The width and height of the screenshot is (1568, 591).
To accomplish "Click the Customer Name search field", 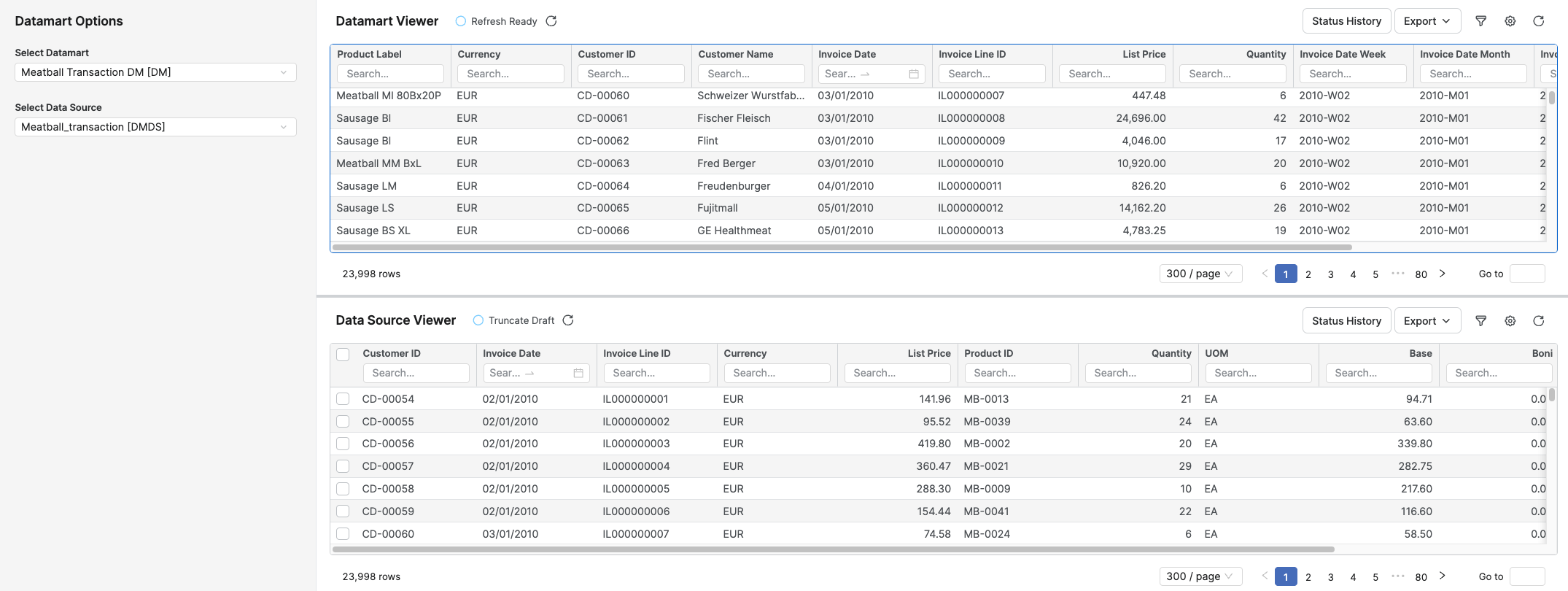I will pyautogui.click(x=750, y=74).
